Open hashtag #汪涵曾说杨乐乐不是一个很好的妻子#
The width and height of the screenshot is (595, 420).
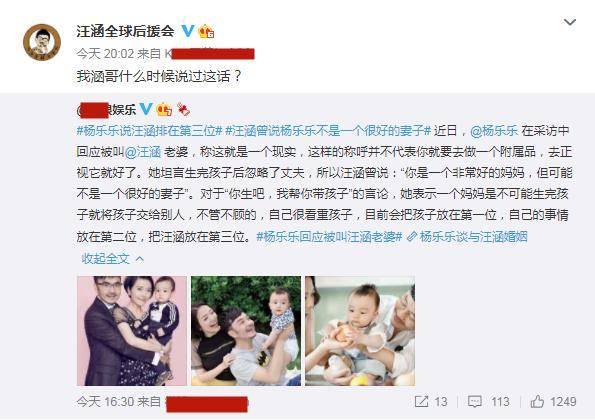[328, 131]
